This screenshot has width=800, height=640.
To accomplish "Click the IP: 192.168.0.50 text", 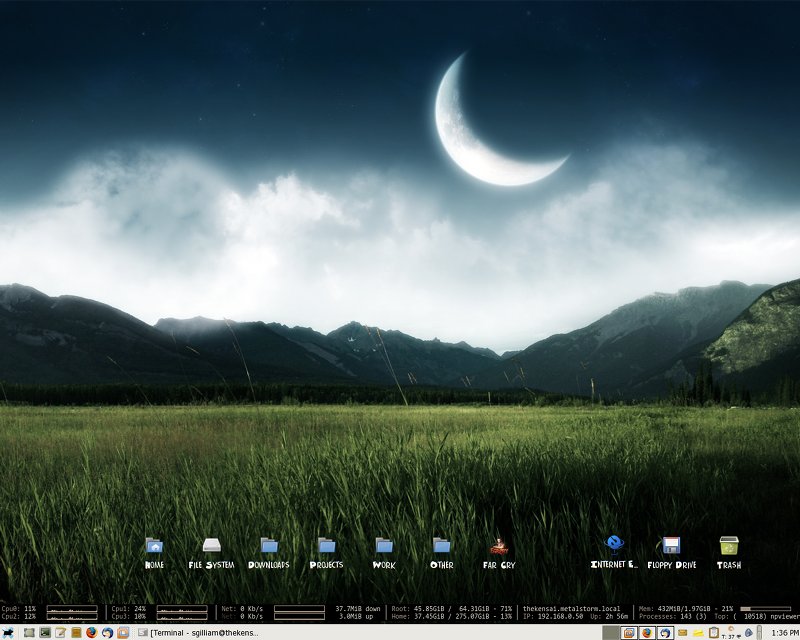I will click(x=553, y=617).
